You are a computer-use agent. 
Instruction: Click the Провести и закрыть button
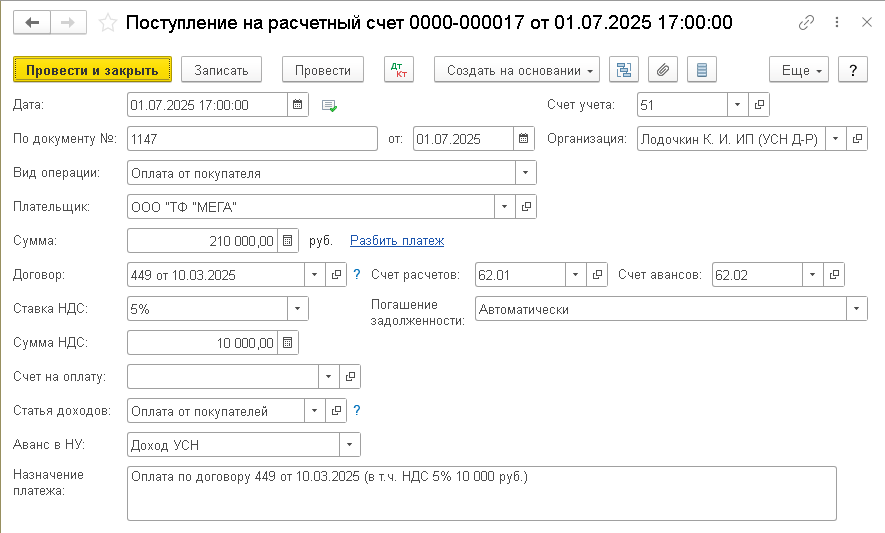tap(92, 70)
